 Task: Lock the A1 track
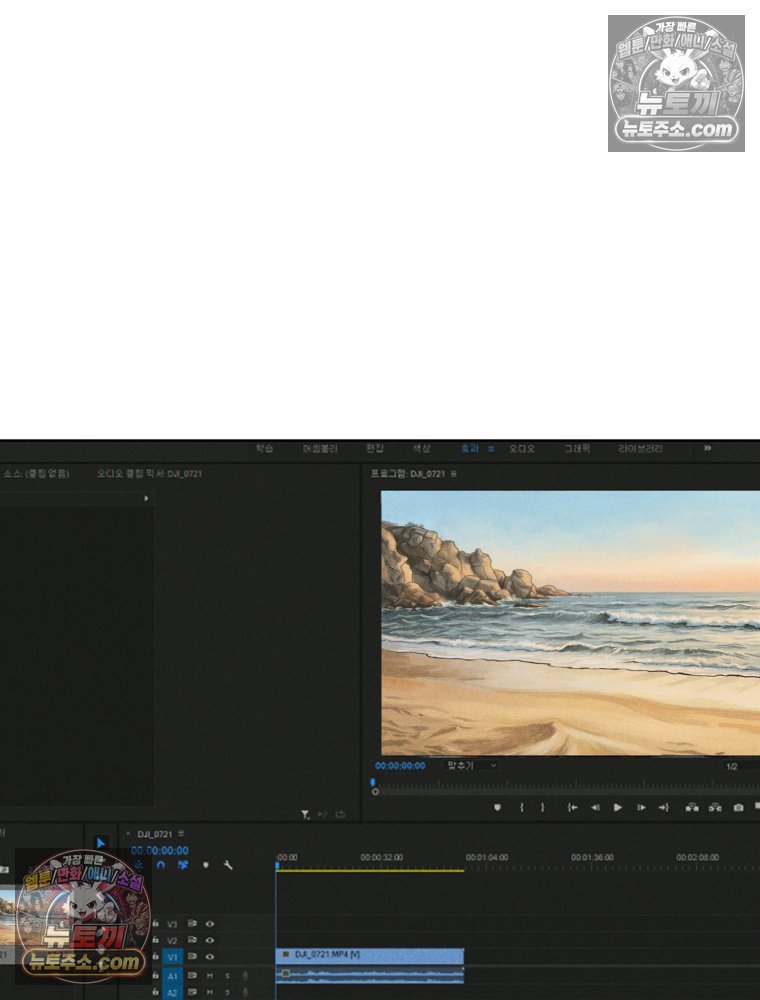point(155,976)
